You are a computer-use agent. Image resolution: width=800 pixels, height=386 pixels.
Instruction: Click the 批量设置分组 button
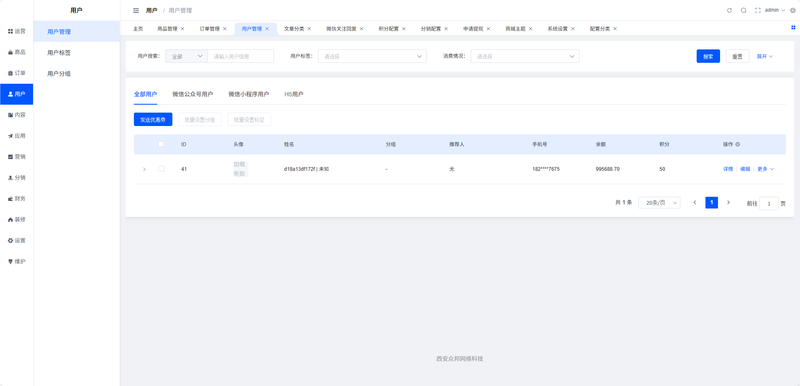tap(200, 120)
